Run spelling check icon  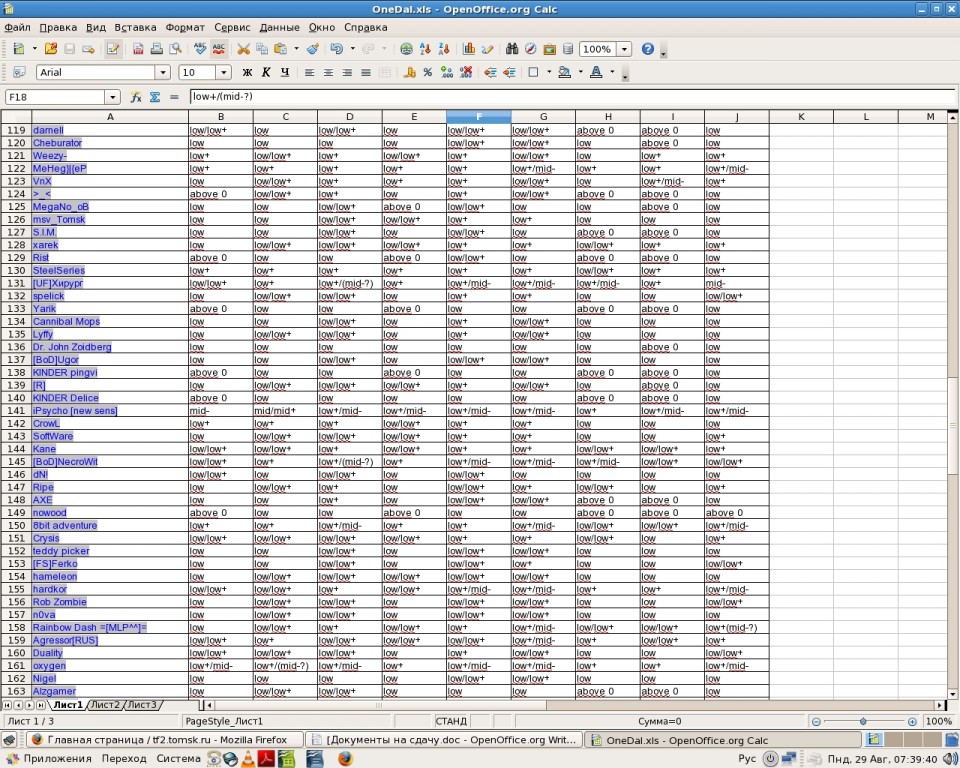(200, 49)
